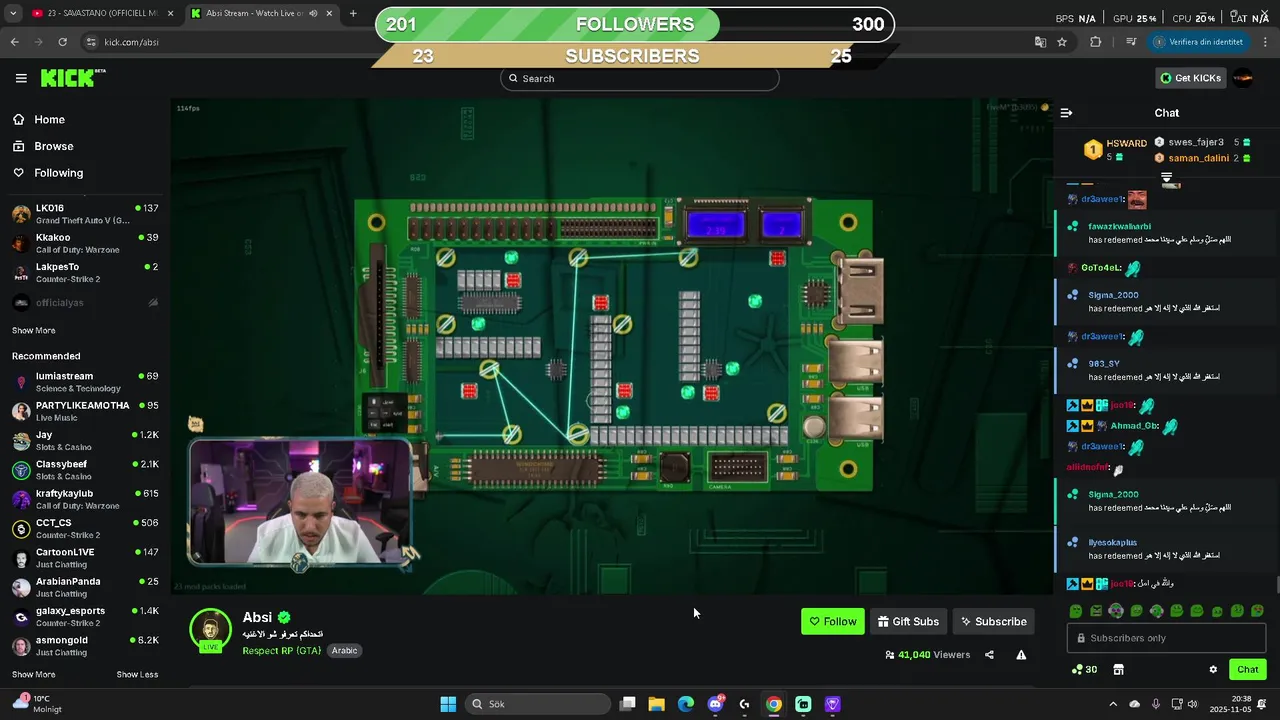Image resolution: width=1280 pixels, height=720 pixels.
Task: Collapse Recommended list with Show Less
Action: pyautogui.click(x=137, y=674)
